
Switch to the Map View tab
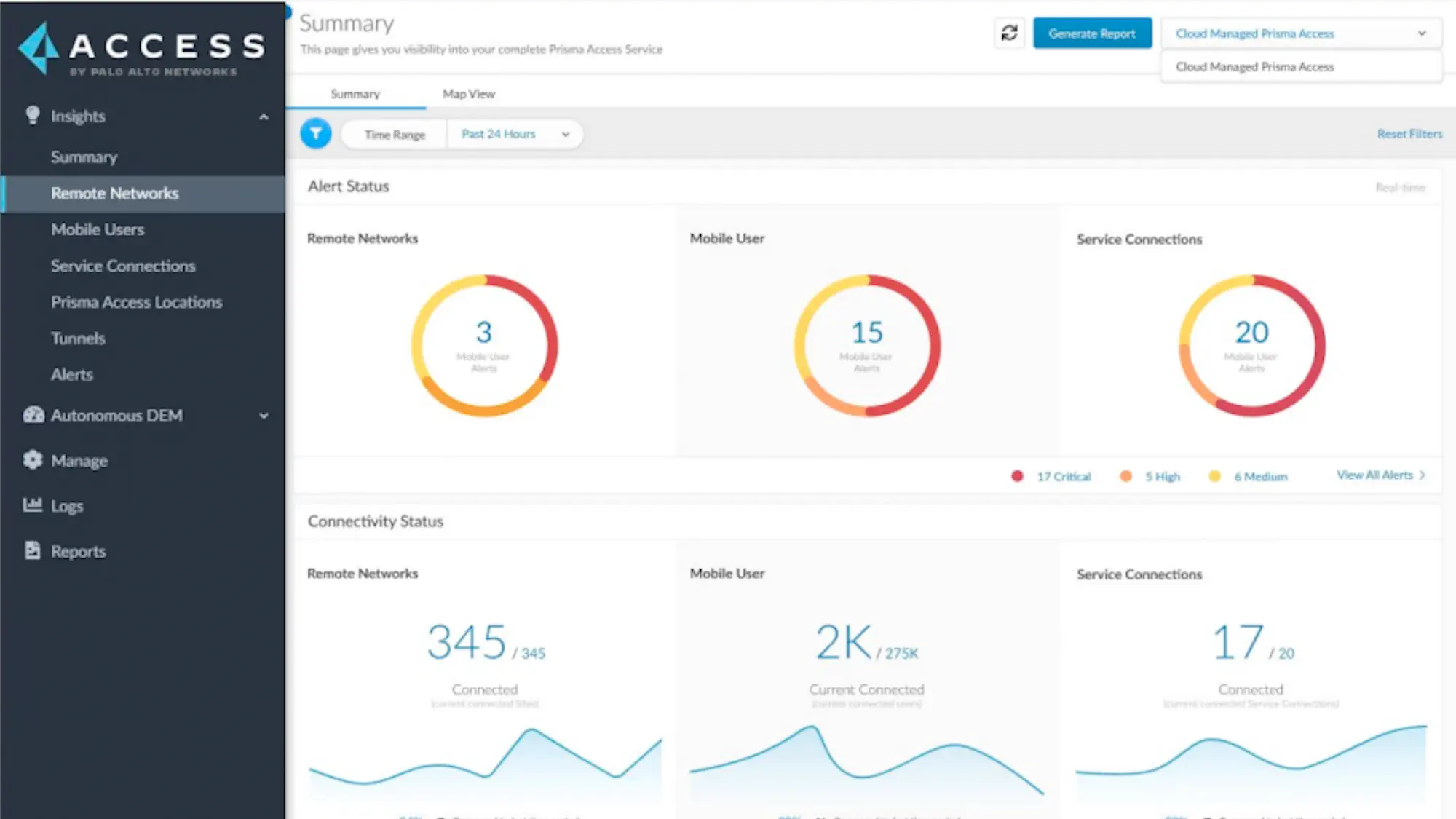click(x=468, y=94)
